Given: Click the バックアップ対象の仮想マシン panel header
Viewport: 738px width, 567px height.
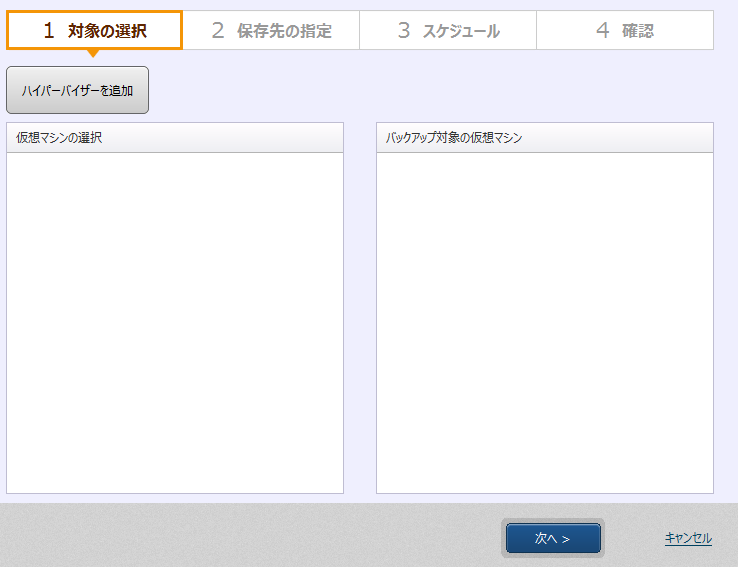Looking at the screenshot, I should pyautogui.click(x=544, y=138).
